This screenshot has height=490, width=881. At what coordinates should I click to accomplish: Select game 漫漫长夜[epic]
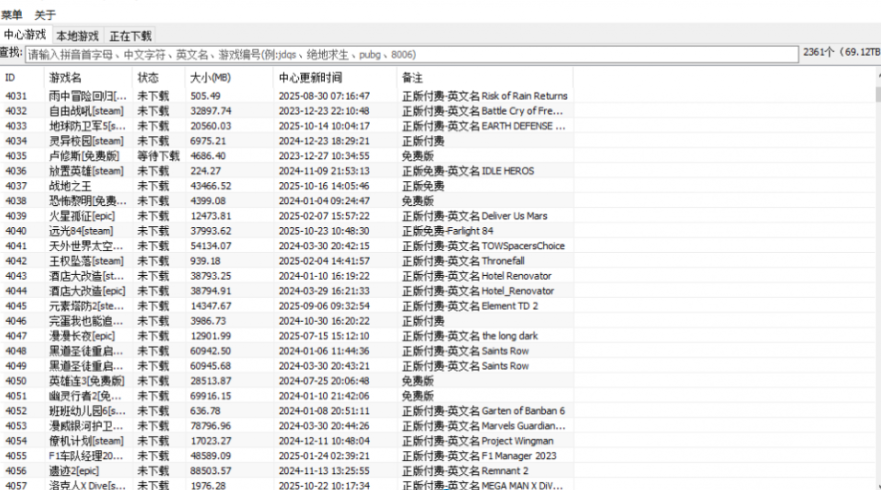(81, 336)
